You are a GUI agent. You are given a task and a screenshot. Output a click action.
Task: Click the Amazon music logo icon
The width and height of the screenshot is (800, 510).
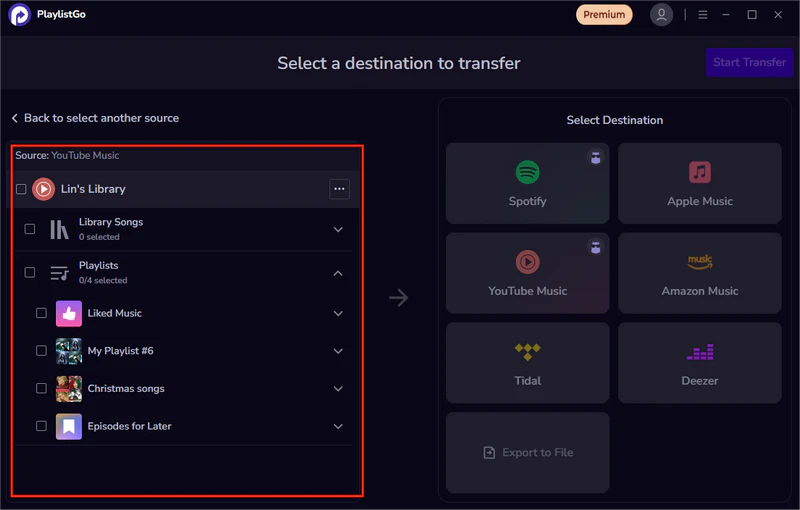(x=700, y=262)
